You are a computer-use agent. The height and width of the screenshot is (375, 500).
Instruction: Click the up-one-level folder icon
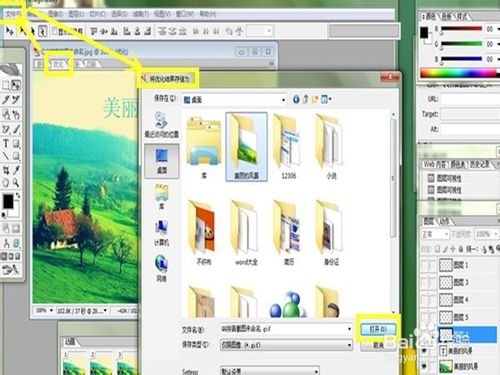click(305, 99)
